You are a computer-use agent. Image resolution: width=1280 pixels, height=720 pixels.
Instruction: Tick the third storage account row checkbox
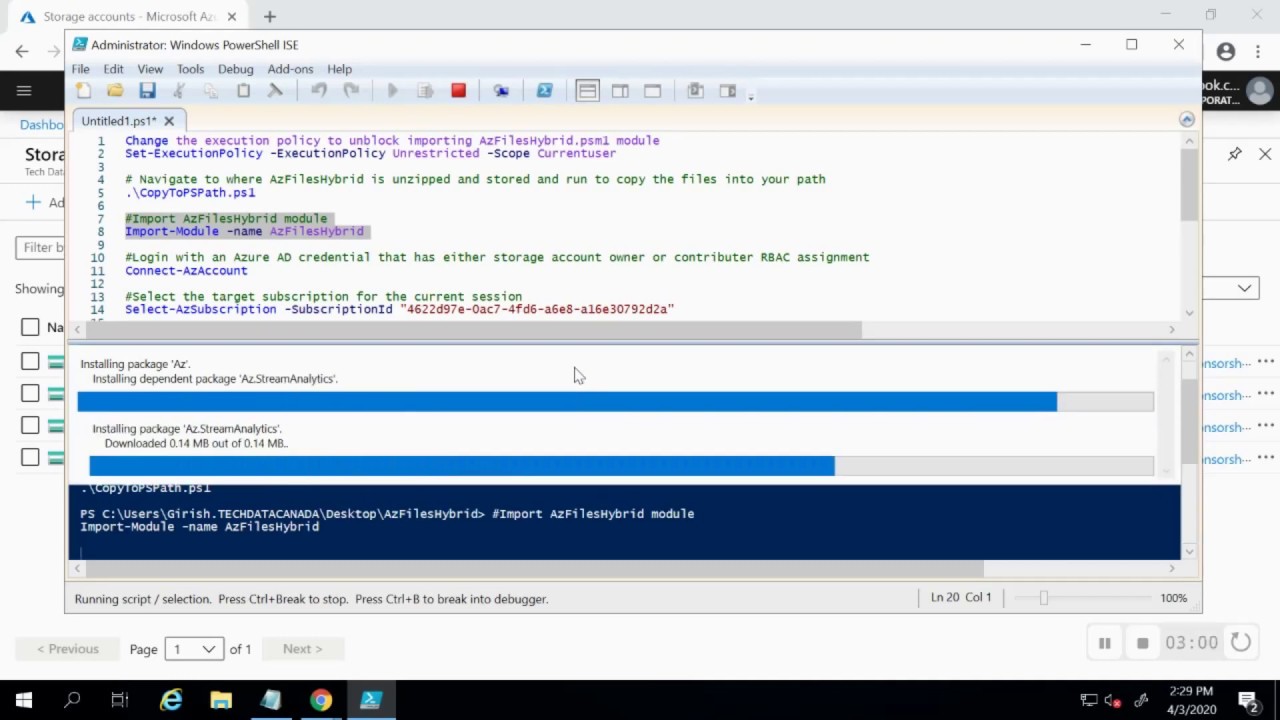30,425
